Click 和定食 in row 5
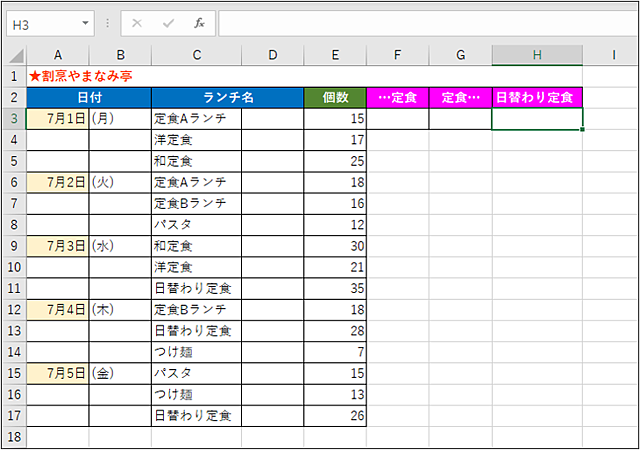640x450 pixels. (x=196, y=161)
